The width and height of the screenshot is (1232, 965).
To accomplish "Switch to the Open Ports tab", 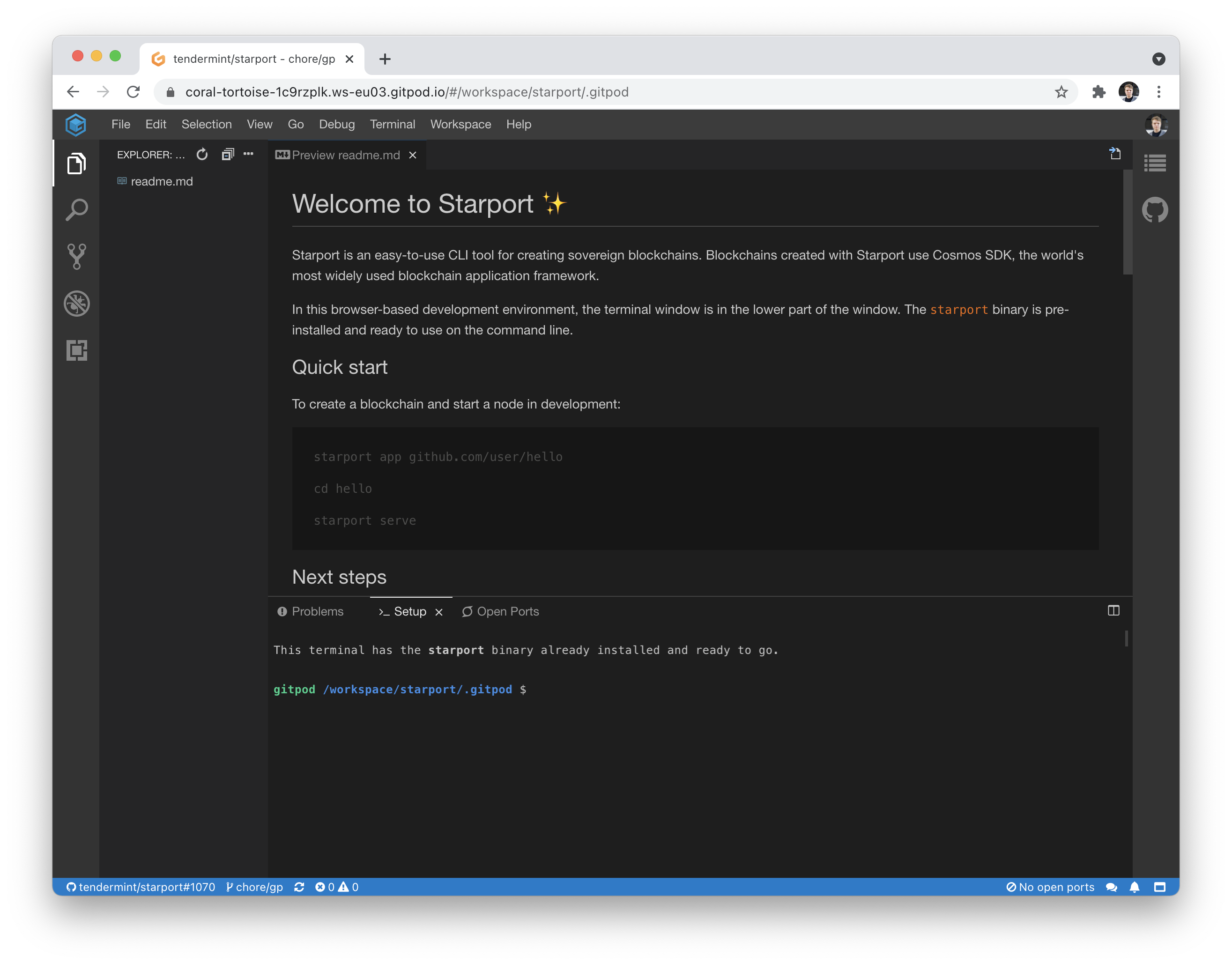I will tap(500, 611).
